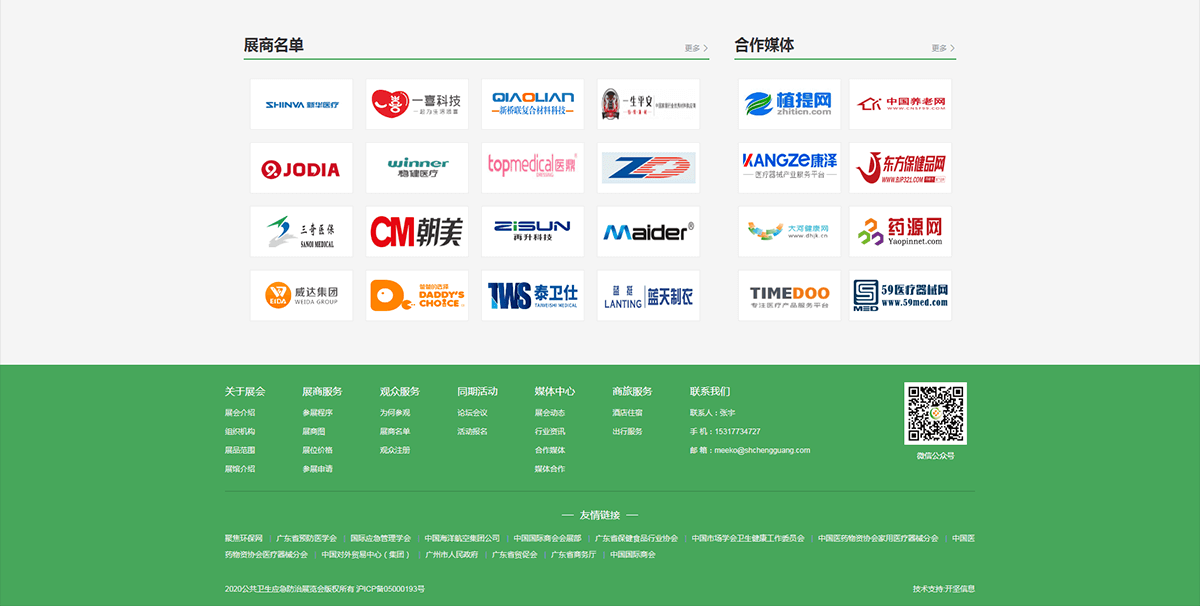1200x606 pixels.
Task: Go to the 论坛会议 footer link
Action: [472, 413]
